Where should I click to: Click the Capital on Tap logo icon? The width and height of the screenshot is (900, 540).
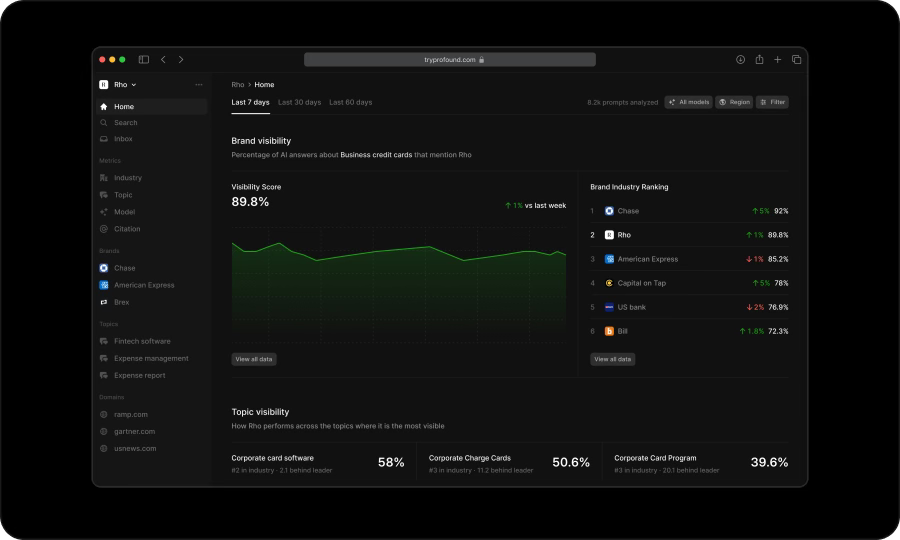point(609,283)
